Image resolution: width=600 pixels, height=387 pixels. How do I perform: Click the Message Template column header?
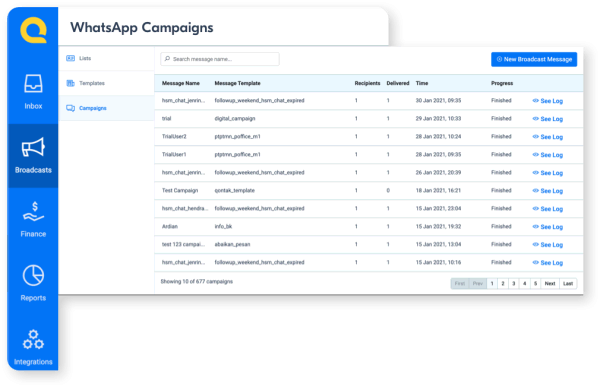(x=237, y=83)
